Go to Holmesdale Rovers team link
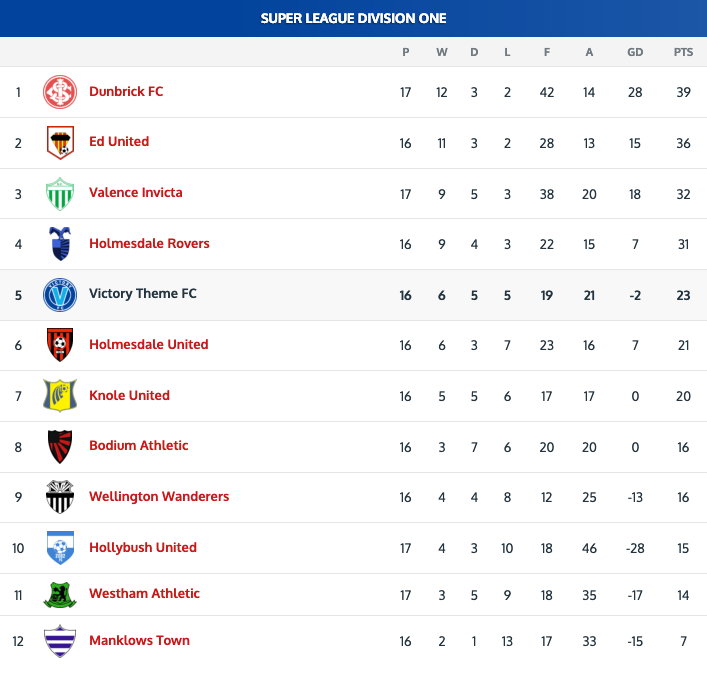 [149, 243]
